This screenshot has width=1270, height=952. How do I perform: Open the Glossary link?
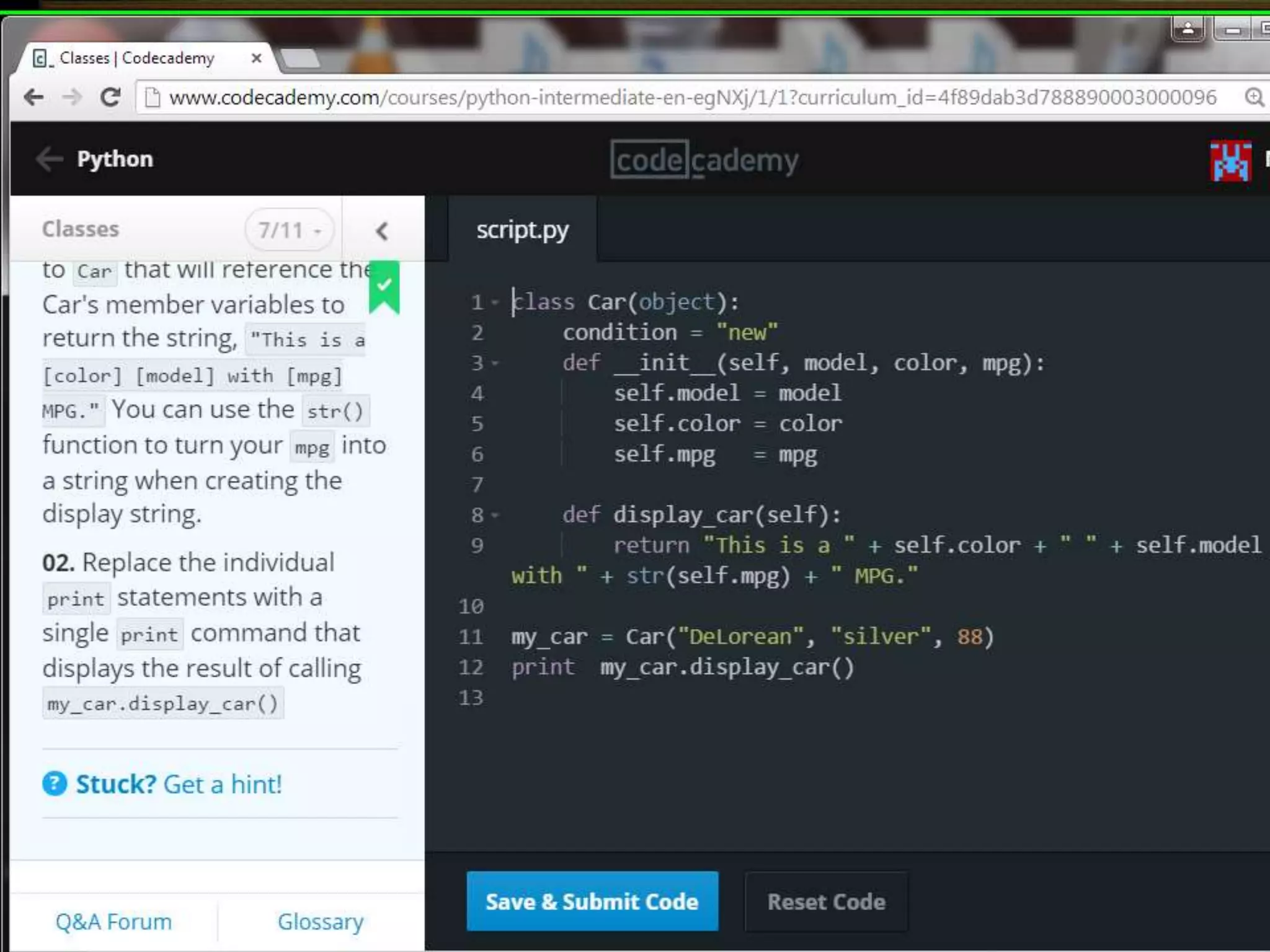[321, 922]
